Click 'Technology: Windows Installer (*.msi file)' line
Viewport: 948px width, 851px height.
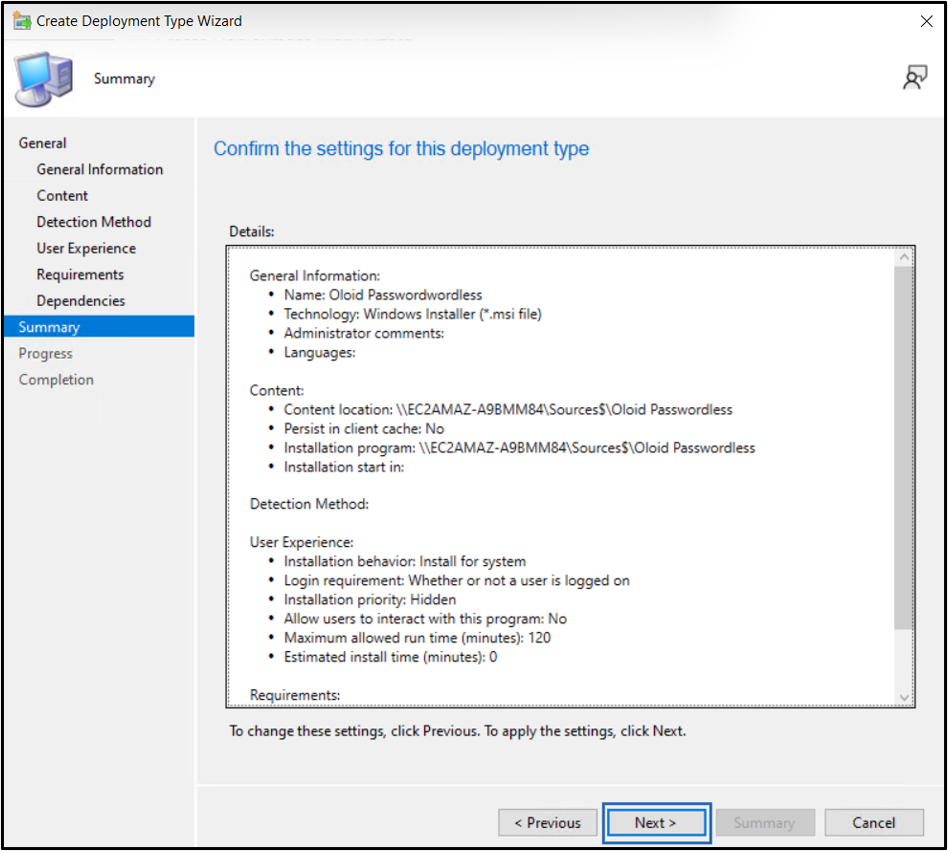point(412,314)
